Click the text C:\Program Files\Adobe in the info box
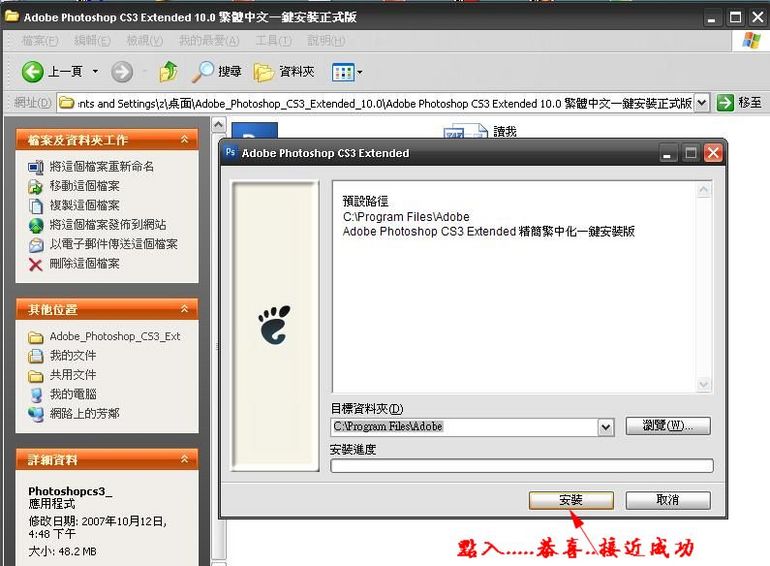Viewport: 770px width, 566px height. 406,216
